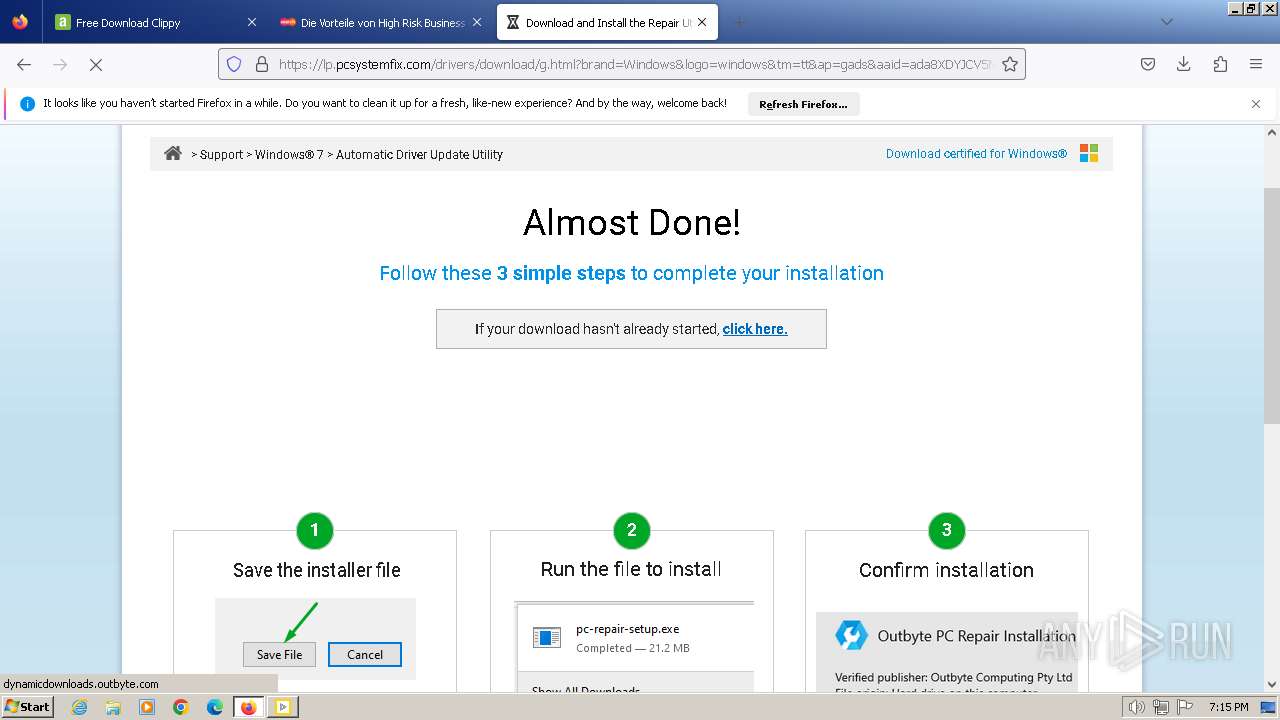Click the Windows logo next to Download certified

coord(1089,153)
